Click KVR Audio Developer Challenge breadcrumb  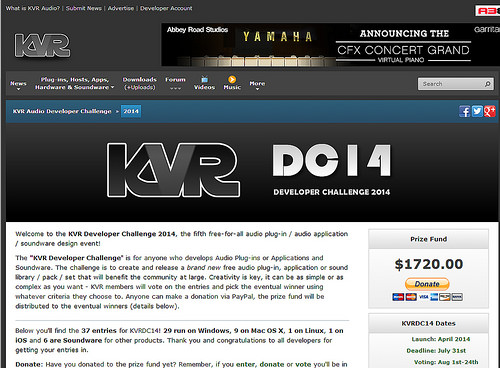tap(62, 111)
